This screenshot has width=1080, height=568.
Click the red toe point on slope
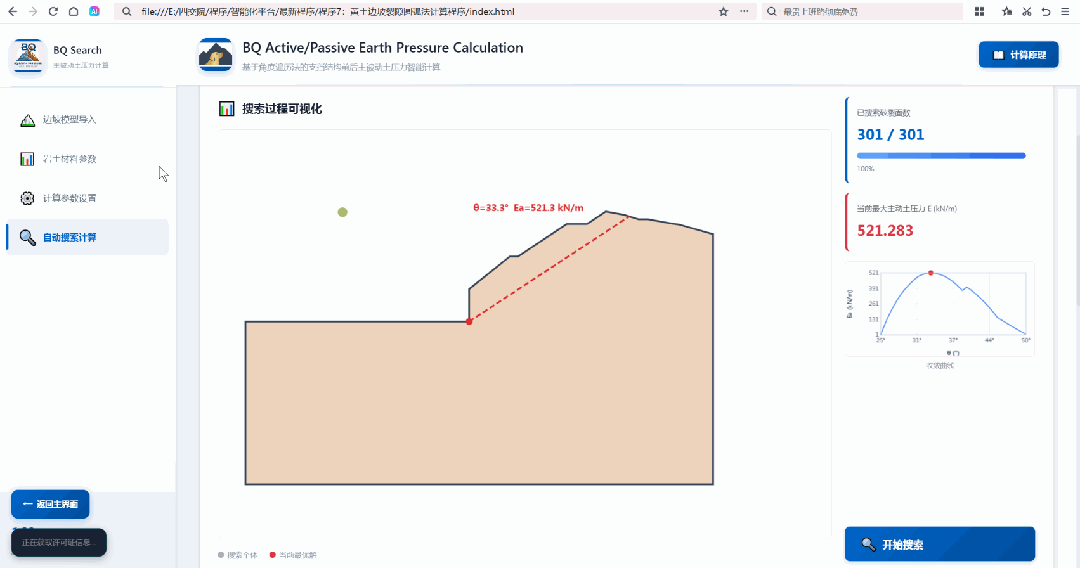tap(469, 322)
